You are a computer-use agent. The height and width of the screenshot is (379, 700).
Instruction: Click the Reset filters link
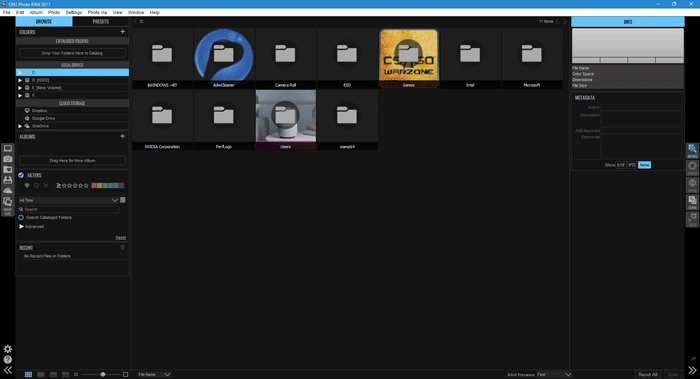point(121,237)
